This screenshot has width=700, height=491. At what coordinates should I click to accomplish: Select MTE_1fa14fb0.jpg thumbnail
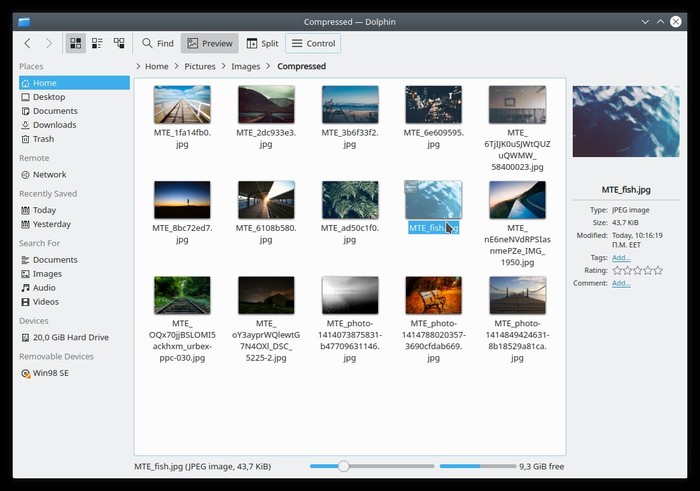click(182, 104)
